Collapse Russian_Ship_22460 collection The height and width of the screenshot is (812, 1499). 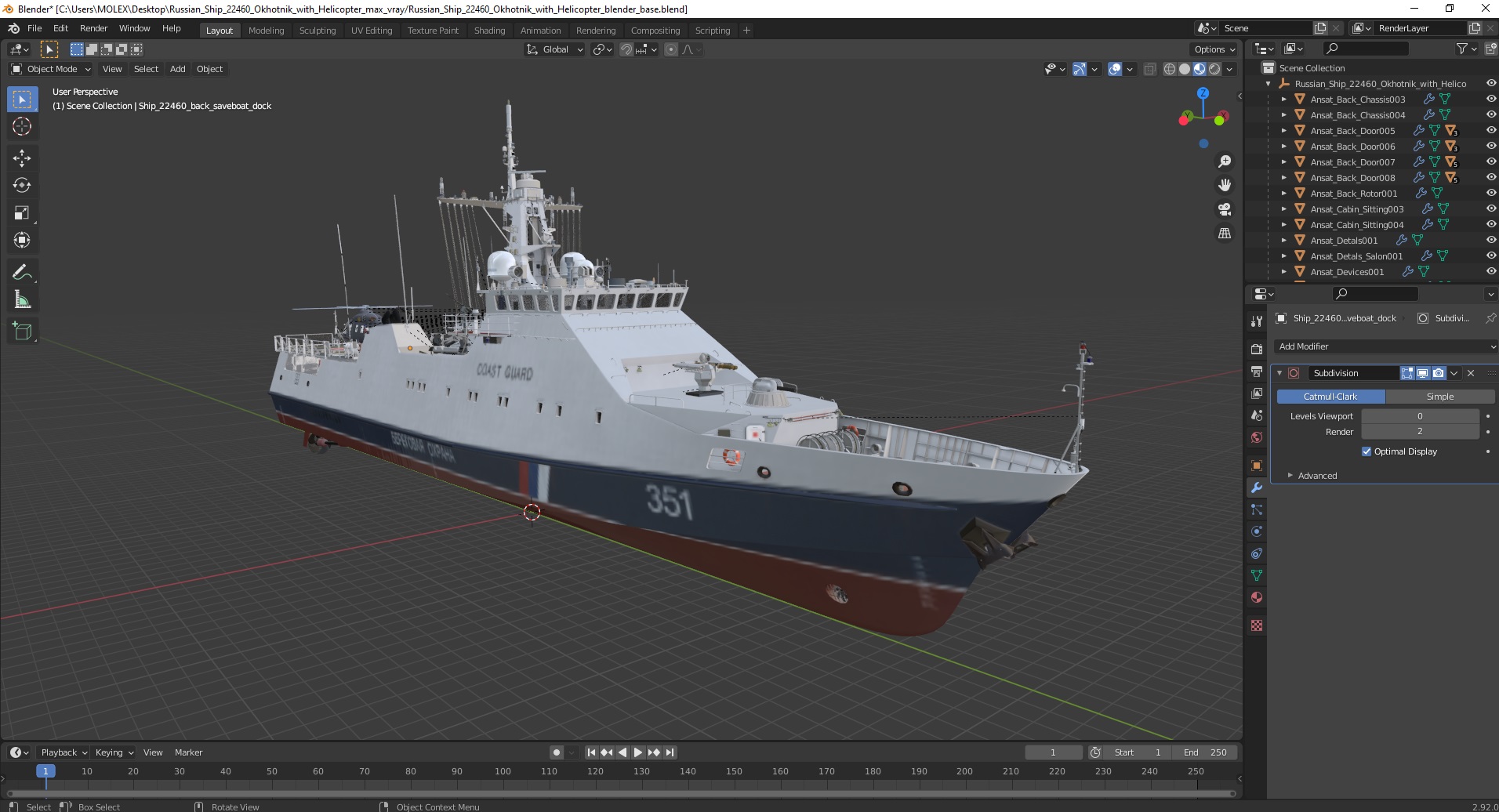point(1268,84)
